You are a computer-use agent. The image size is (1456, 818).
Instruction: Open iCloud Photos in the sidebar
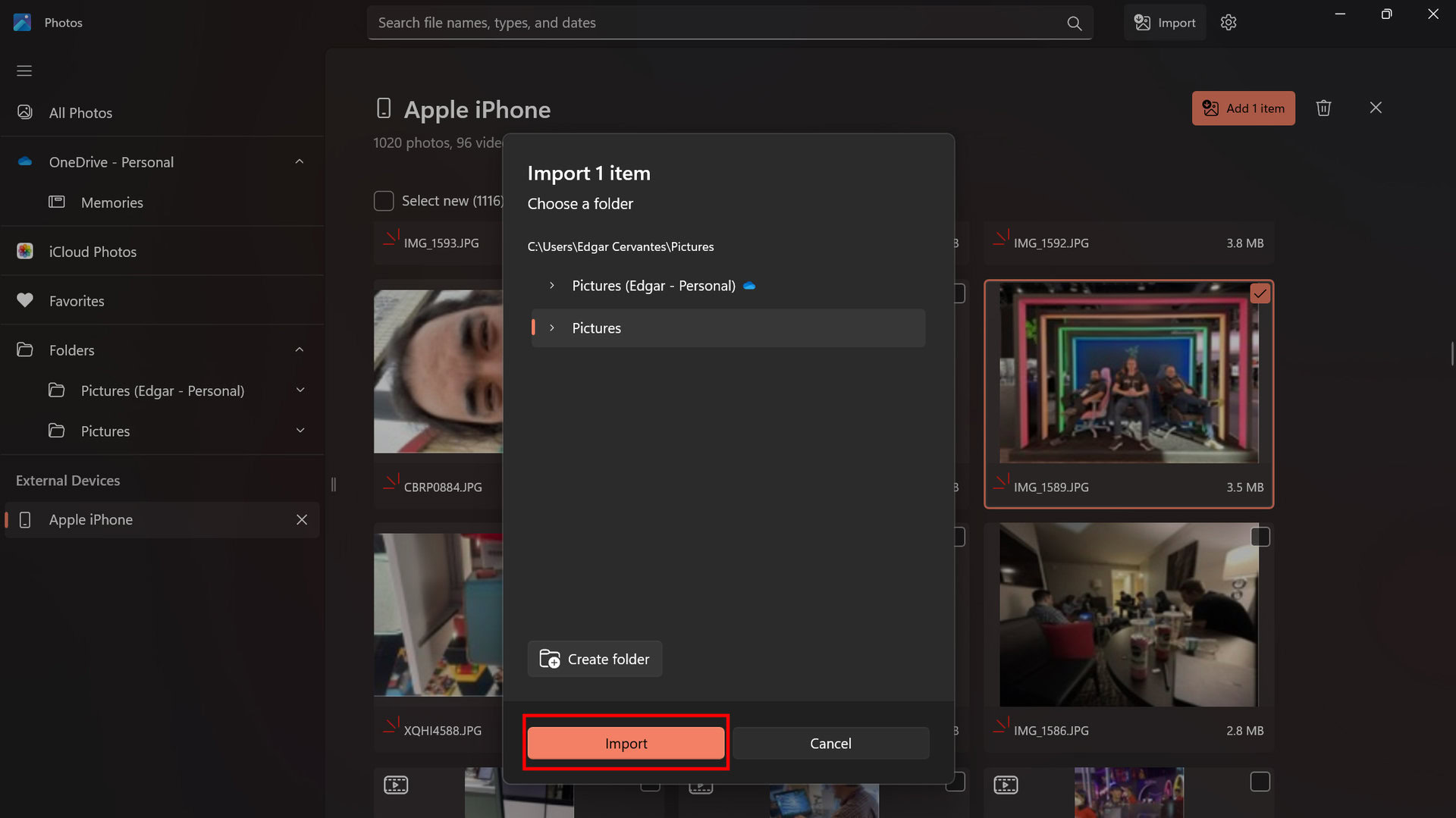93,252
